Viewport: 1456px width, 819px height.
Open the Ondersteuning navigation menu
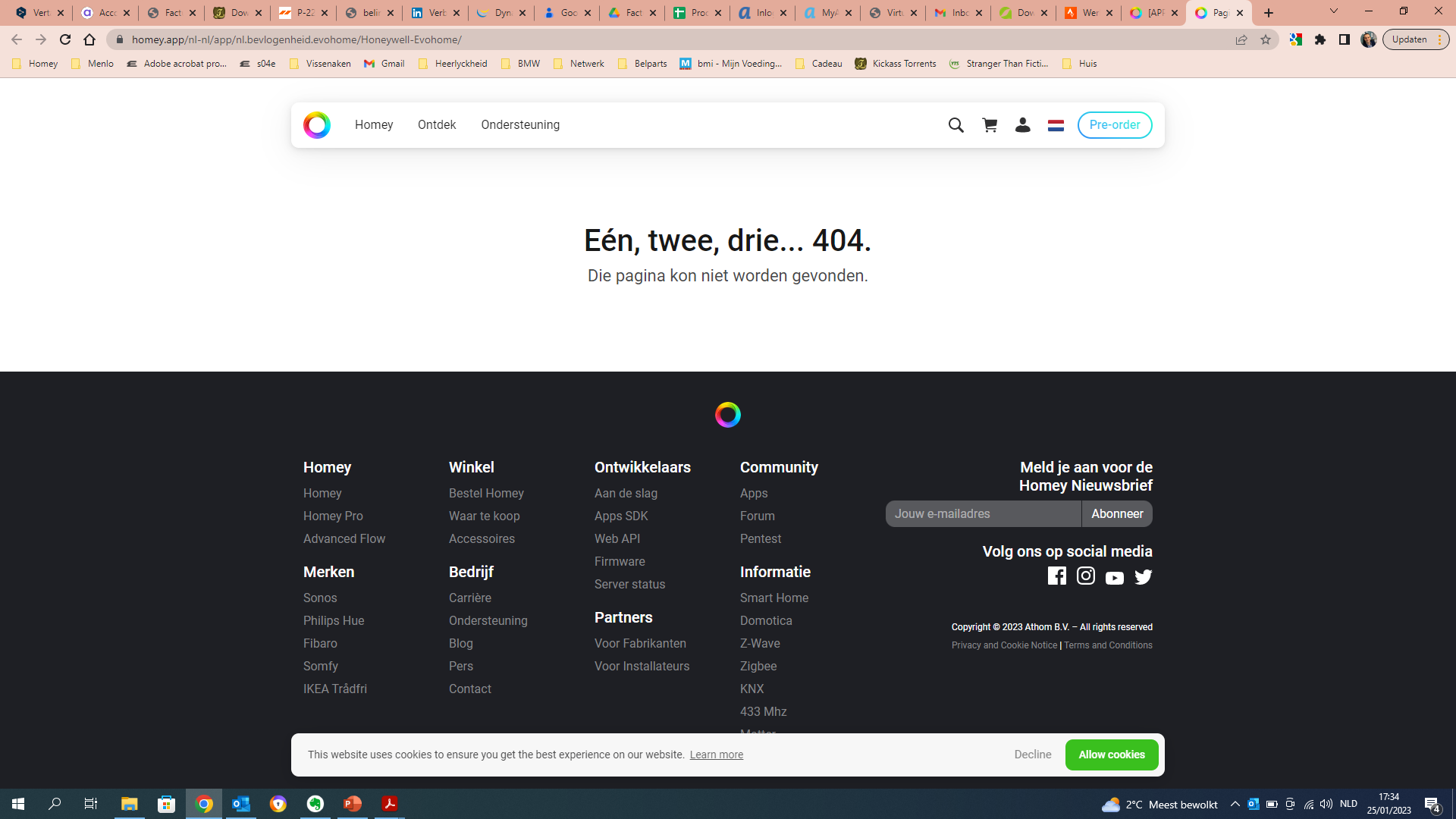click(x=520, y=125)
